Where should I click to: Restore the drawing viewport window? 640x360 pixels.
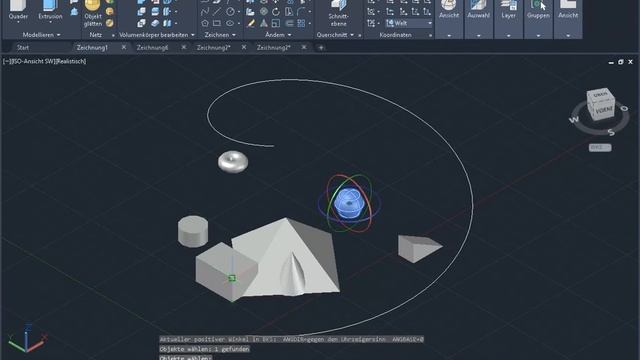tap(620, 62)
